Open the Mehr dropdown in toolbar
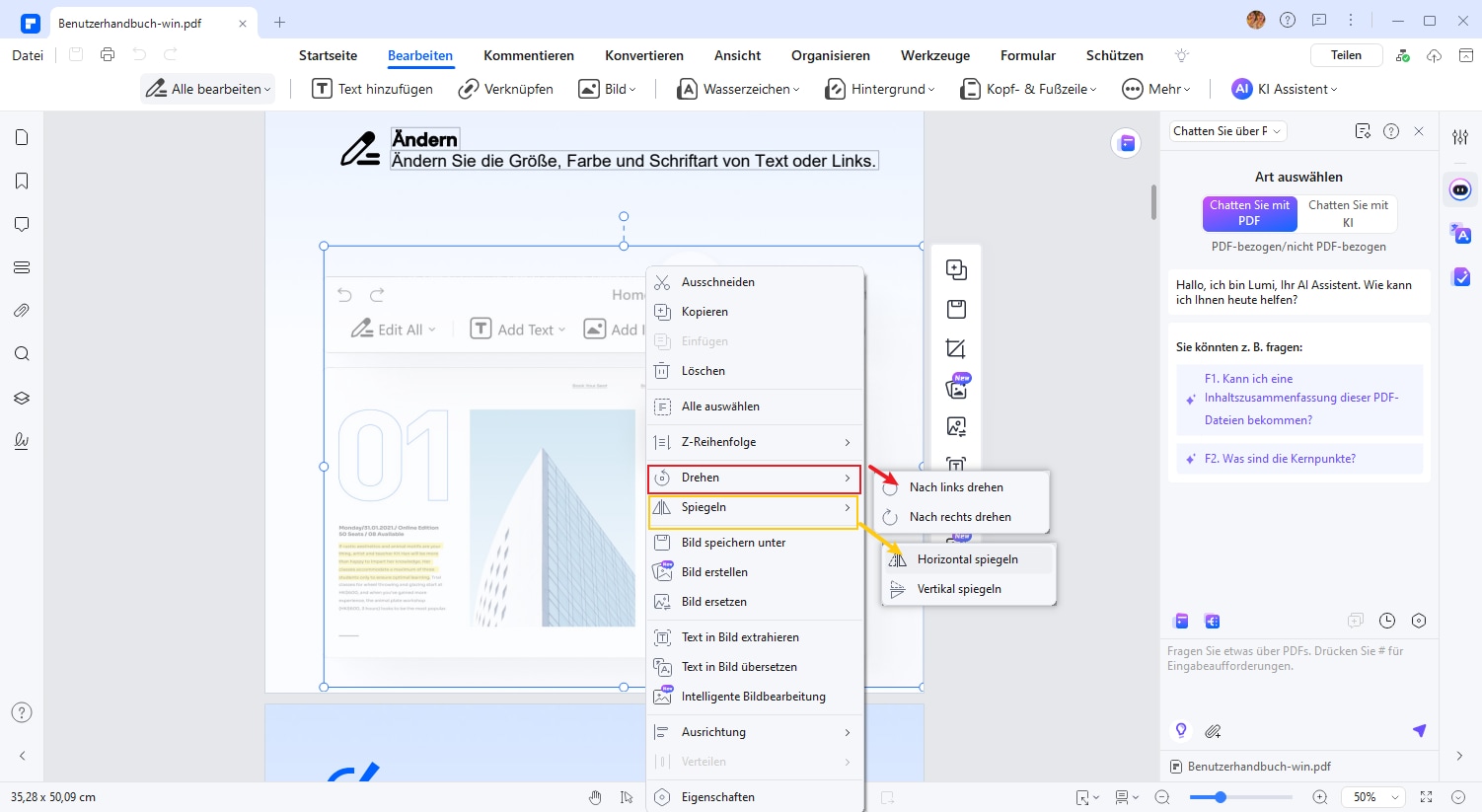 coord(1156,89)
